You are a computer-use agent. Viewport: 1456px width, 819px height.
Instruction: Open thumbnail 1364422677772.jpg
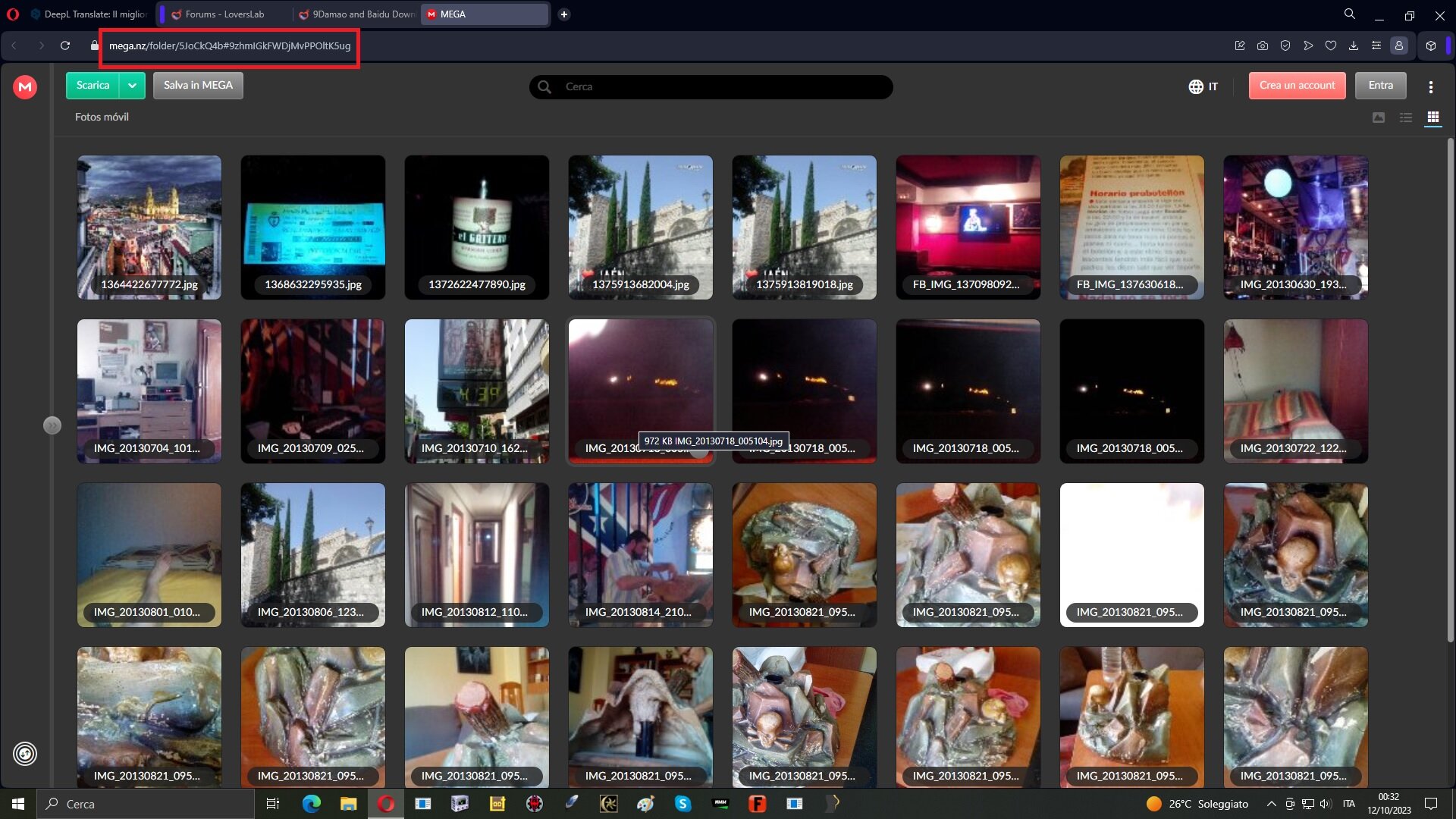click(x=149, y=227)
